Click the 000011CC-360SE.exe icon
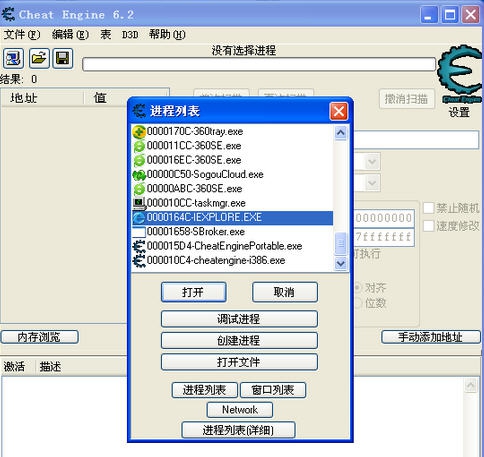This screenshot has height=457, width=484. pyautogui.click(x=139, y=146)
